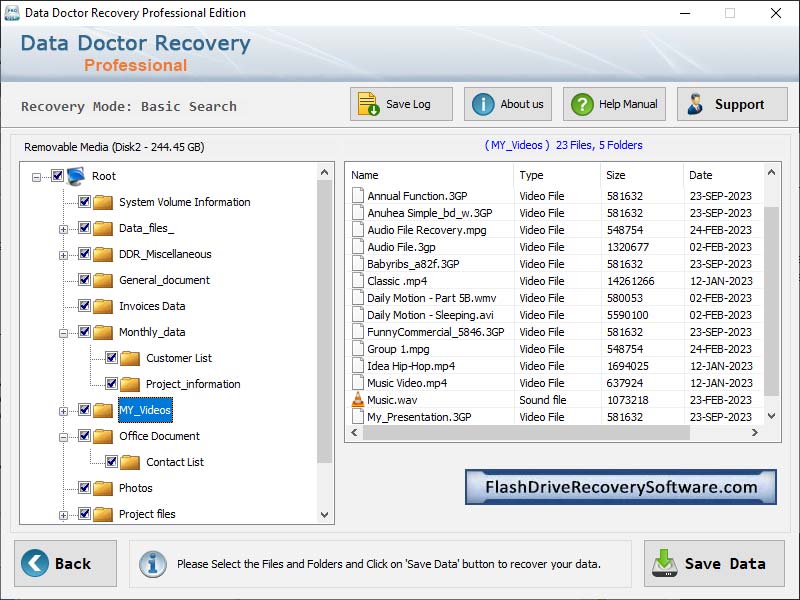This screenshot has width=800, height=600.
Task: Click the info icon next to recovery instructions
Action: (x=152, y=563)
